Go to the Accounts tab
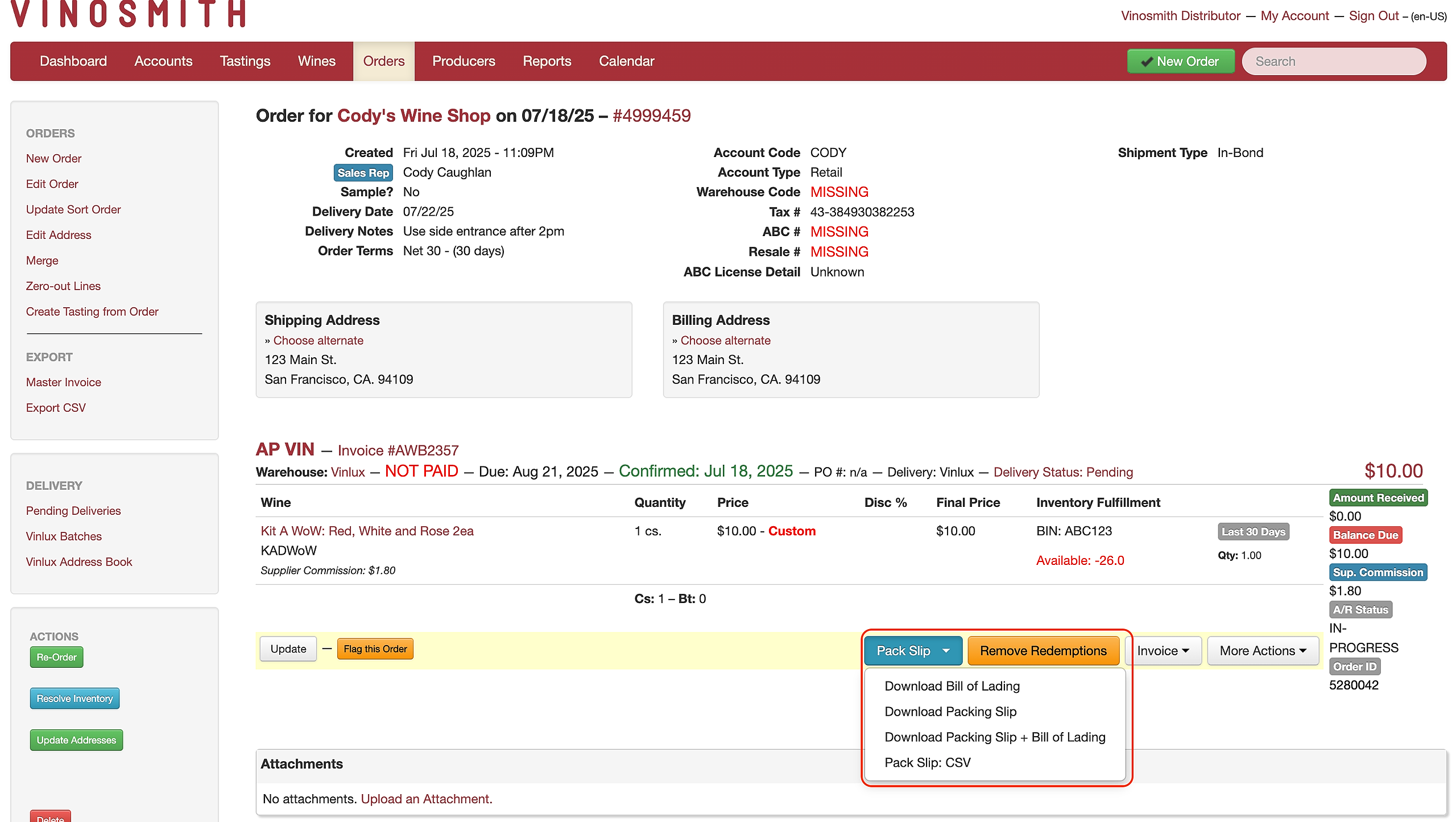The height and width of the screenshot is (822, 1456). 163,61
